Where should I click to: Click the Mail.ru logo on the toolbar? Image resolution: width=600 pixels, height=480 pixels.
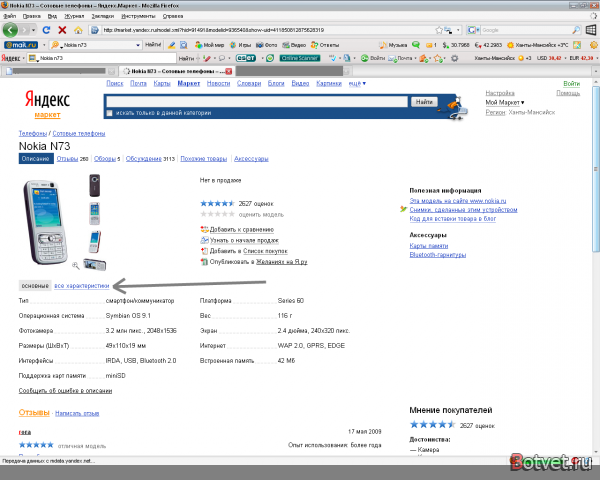[21, 45]
